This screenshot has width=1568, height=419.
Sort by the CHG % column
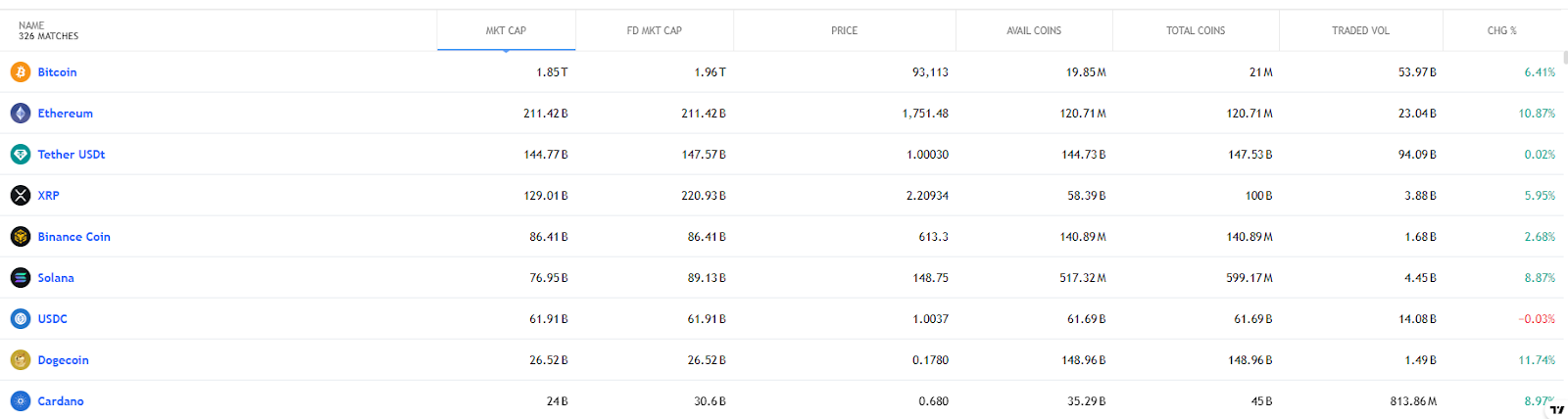[1501, 30]
